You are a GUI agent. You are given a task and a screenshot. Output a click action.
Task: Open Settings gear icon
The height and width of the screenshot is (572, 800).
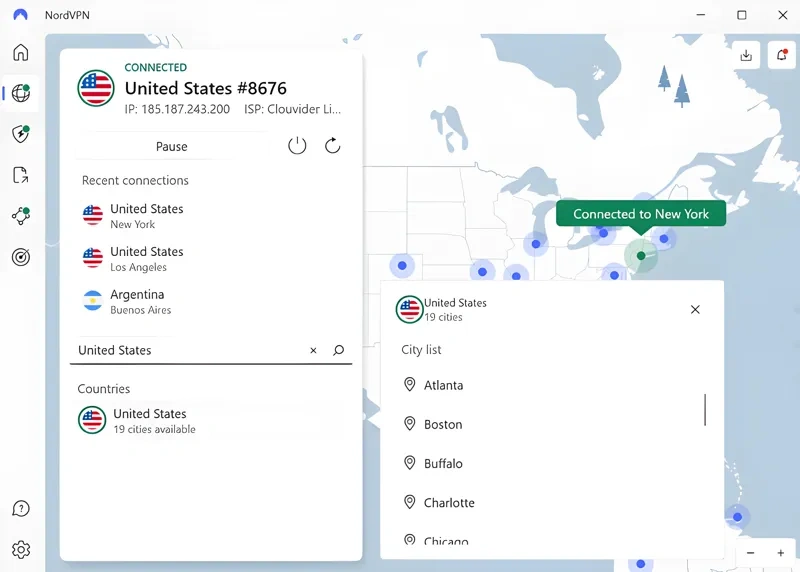pos(21,549)
